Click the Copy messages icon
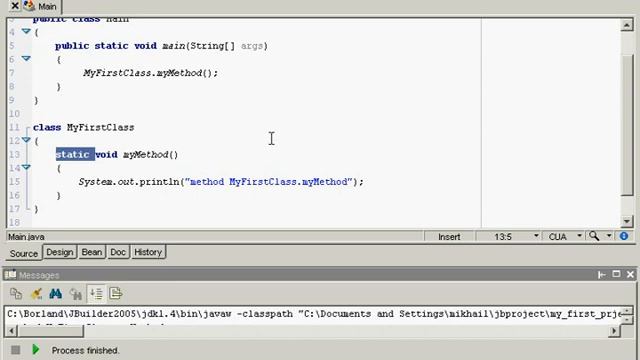640x360 pixels. [16, 293]
